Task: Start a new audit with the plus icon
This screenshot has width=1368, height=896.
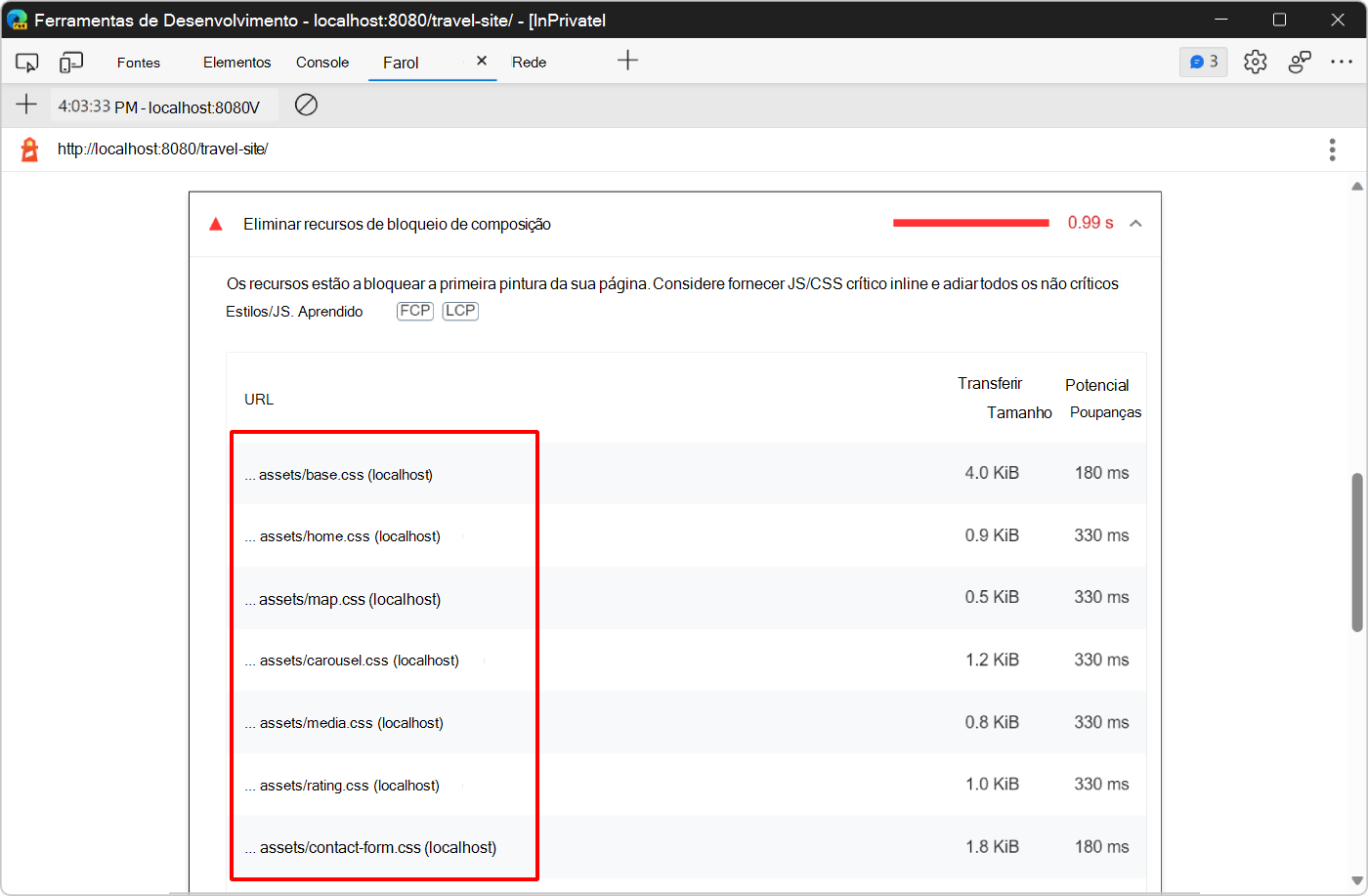Action: [x=25, y=105]
